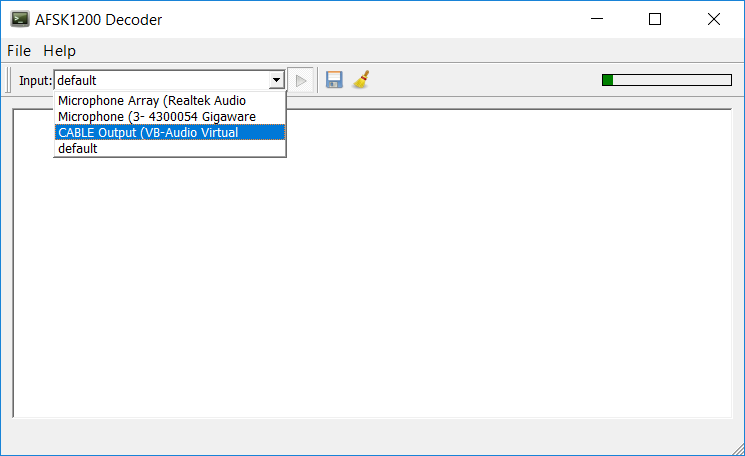Close the AFSK1200 Decoder window

coord(714,19)
